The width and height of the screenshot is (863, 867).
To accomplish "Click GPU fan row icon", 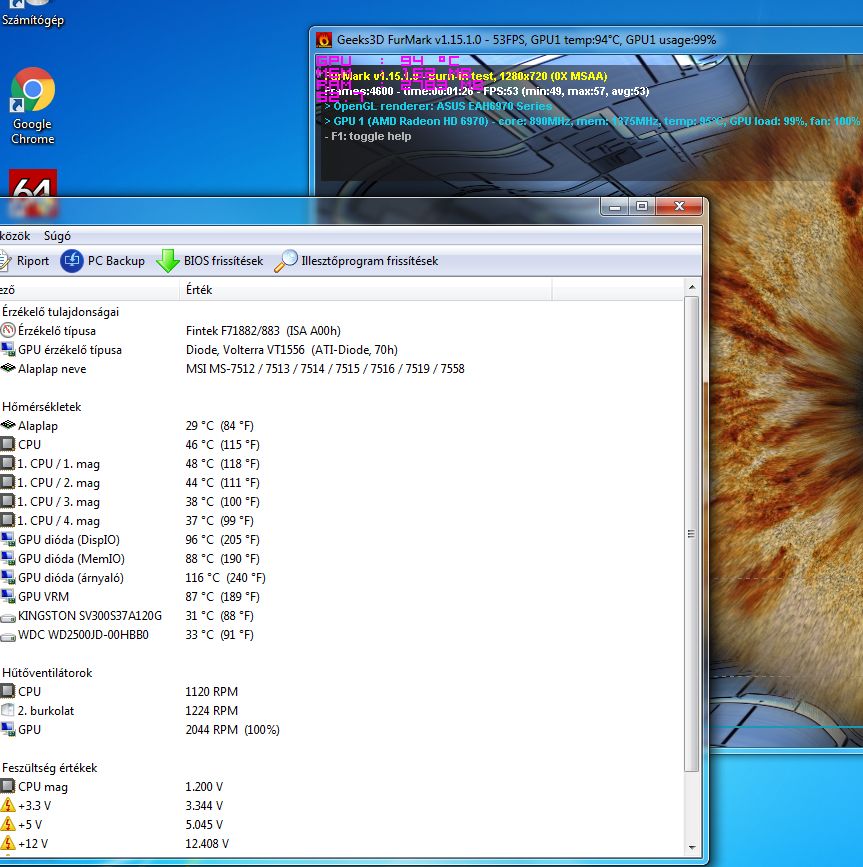I will [8, 729].
